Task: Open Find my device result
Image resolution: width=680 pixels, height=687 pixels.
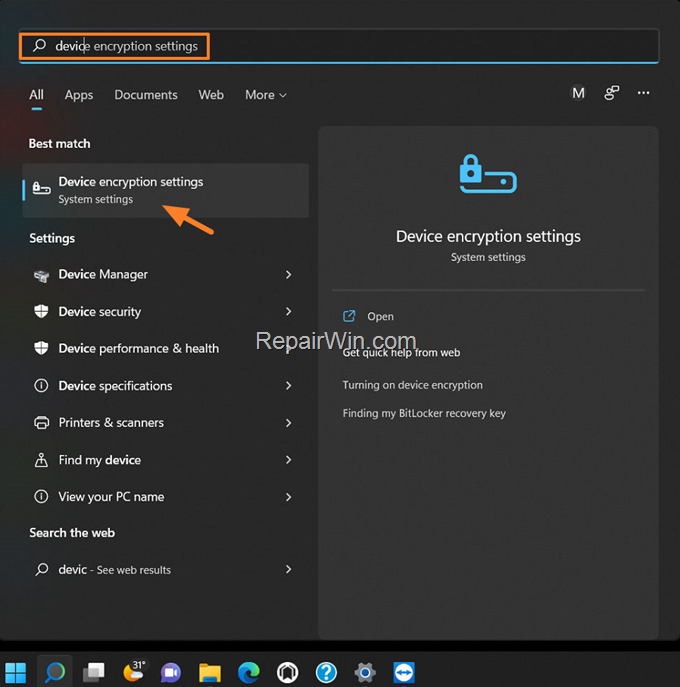Action: tap(166, 460)
